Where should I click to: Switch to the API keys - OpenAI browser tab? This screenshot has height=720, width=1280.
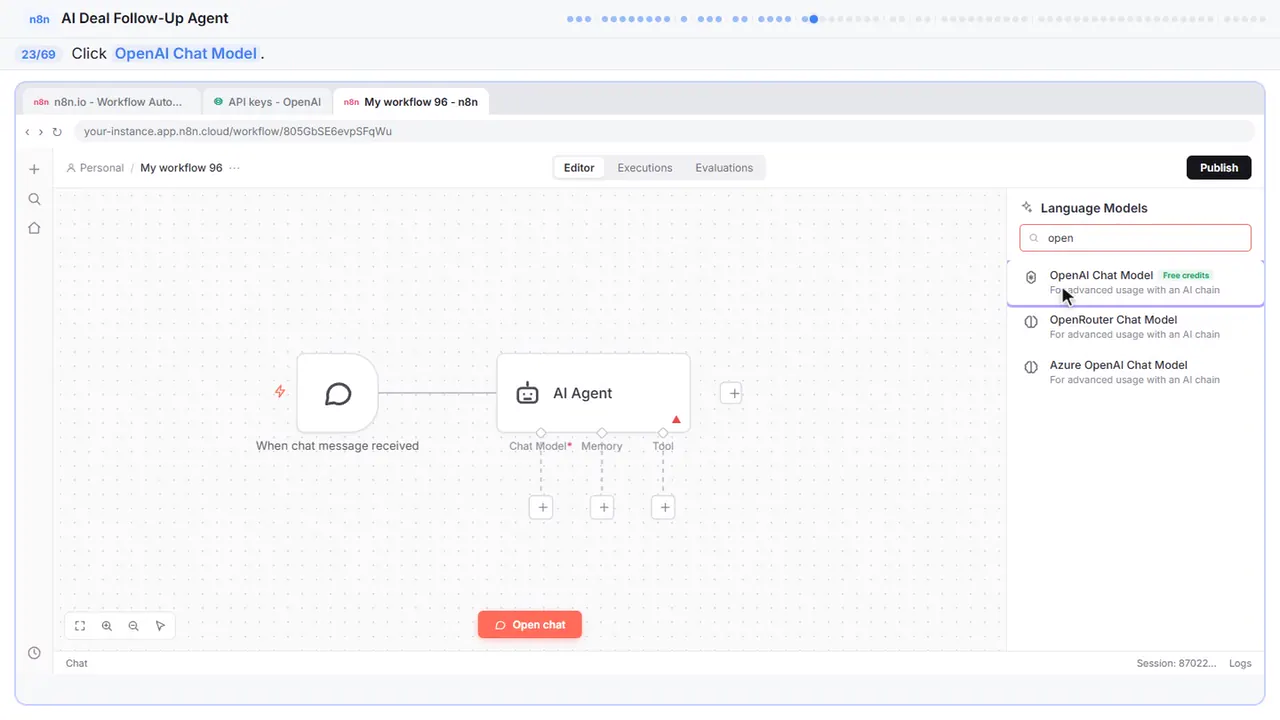click(267, 102)
